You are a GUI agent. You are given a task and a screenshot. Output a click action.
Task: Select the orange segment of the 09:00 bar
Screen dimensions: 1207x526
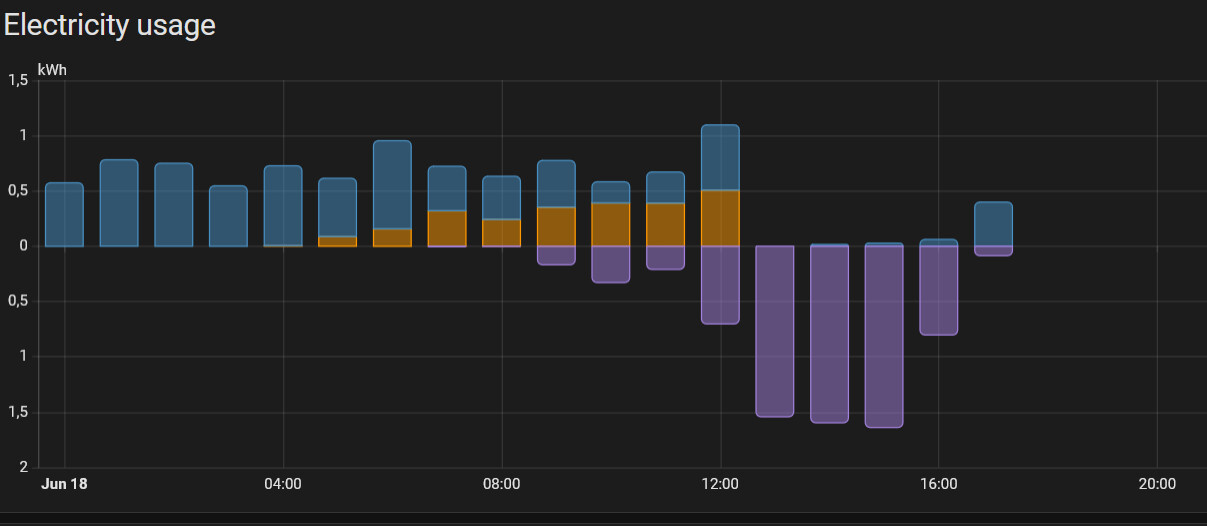tap(556, 226)
